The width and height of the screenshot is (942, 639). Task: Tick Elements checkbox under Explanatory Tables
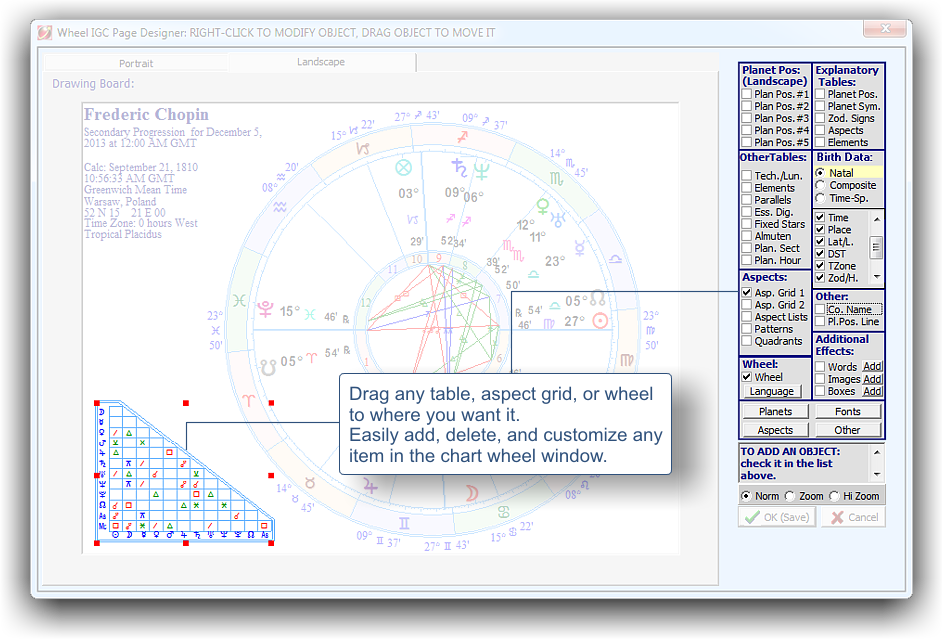pos(820,142)
